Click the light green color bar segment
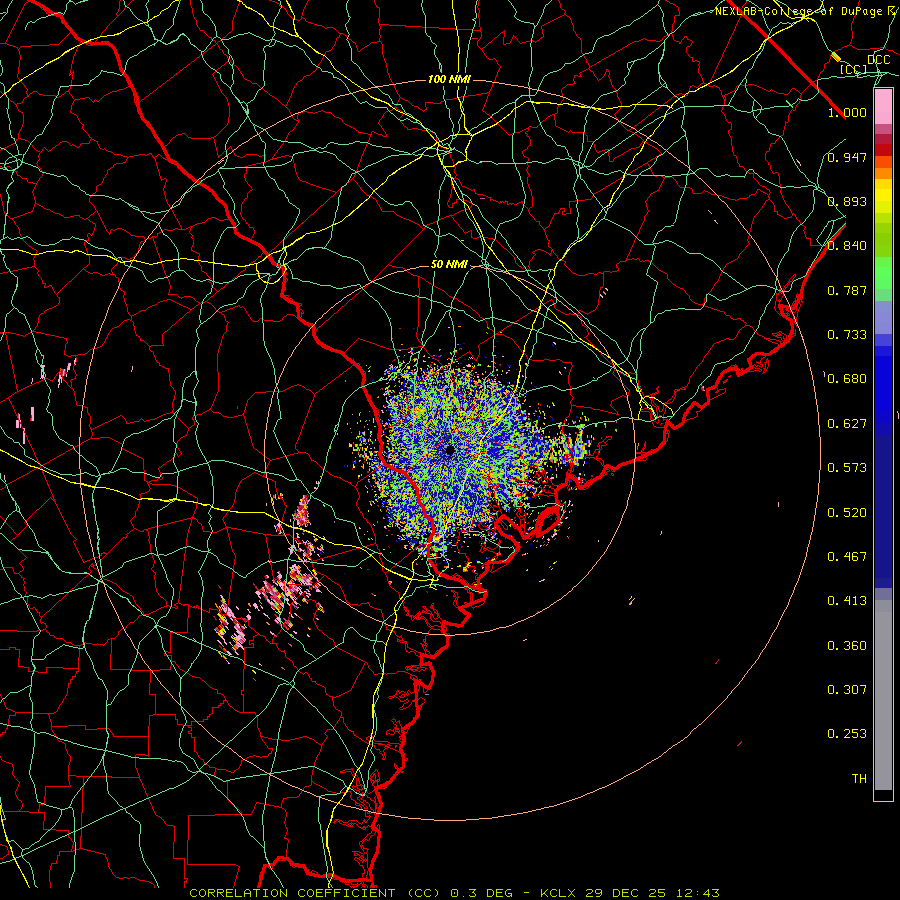 (883, 273)
